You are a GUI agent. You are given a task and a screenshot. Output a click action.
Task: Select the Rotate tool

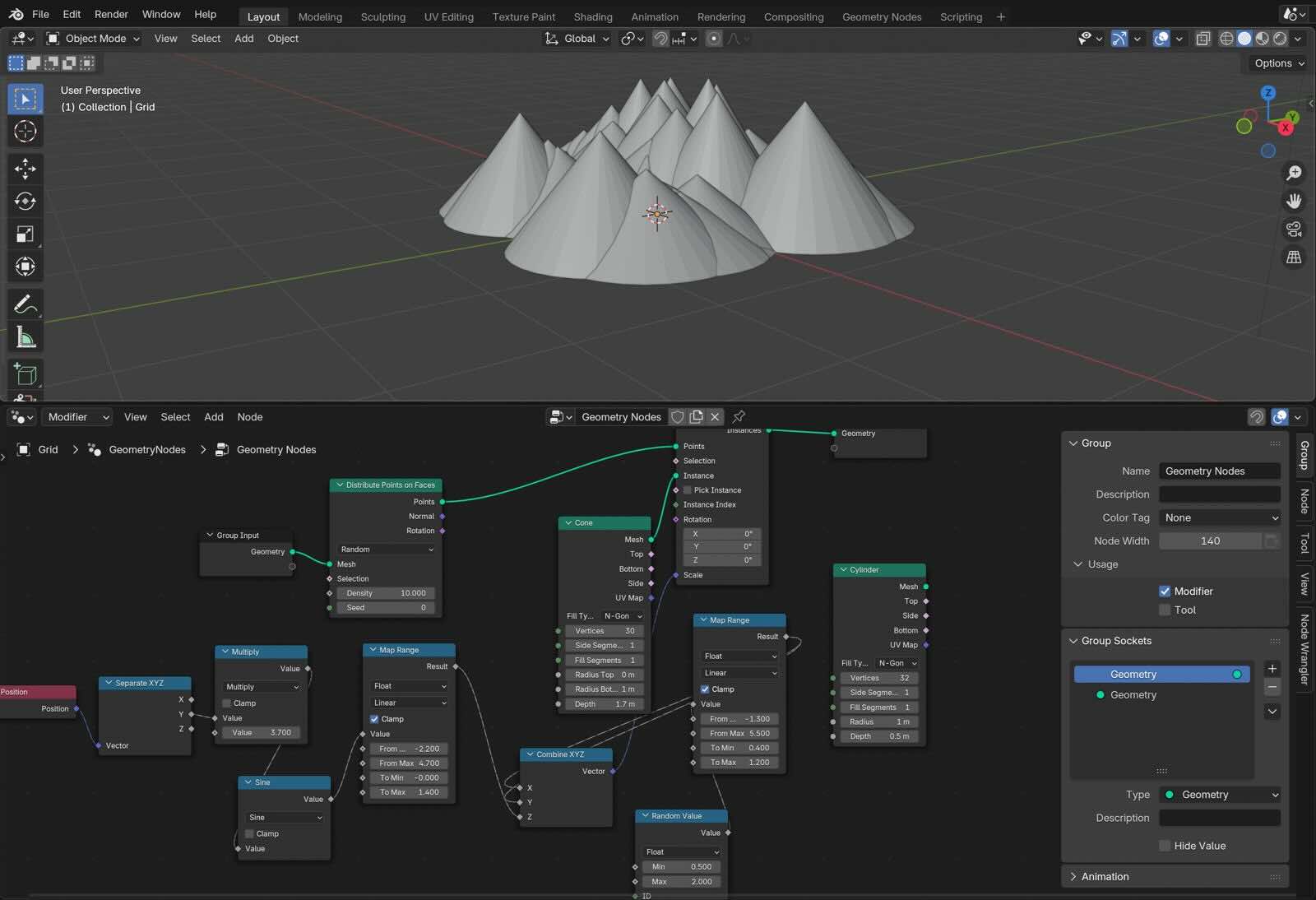click(25, 202)
